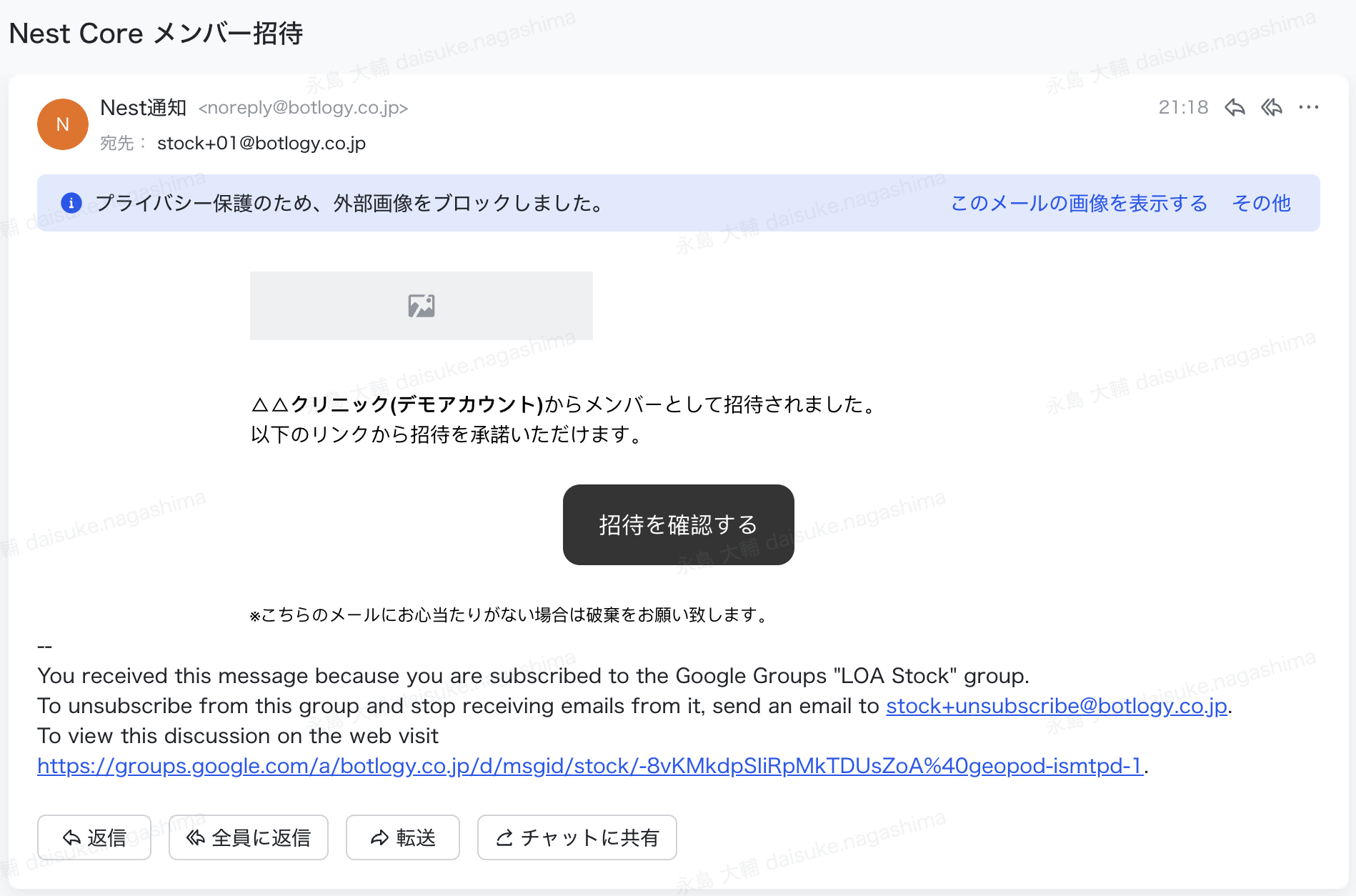Click the line mentioning "LOA Stock" group
This screenshot has width=1356, height=896.
[534, 676]
